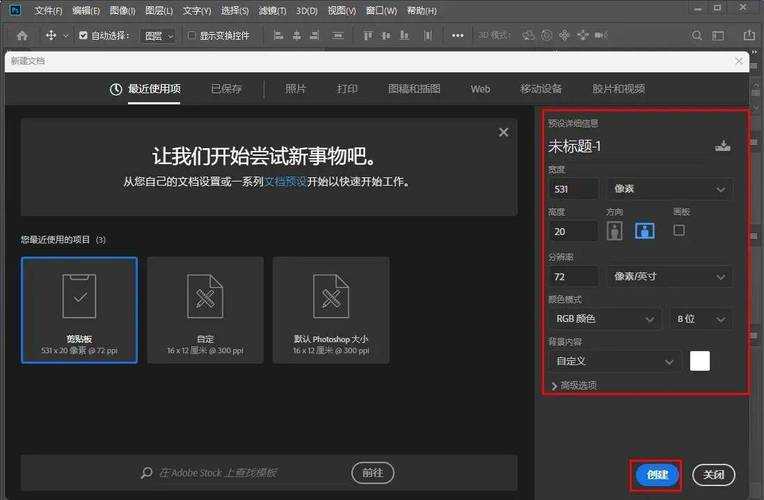Screen dimensions: 764x500
Task: Open the Move tool preset chevron
Action: (66, 36)
